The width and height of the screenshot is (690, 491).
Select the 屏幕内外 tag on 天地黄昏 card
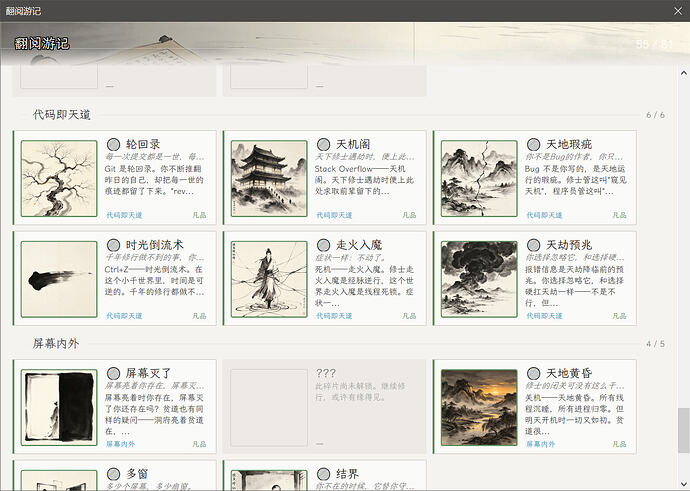click(x=541, y=444)
